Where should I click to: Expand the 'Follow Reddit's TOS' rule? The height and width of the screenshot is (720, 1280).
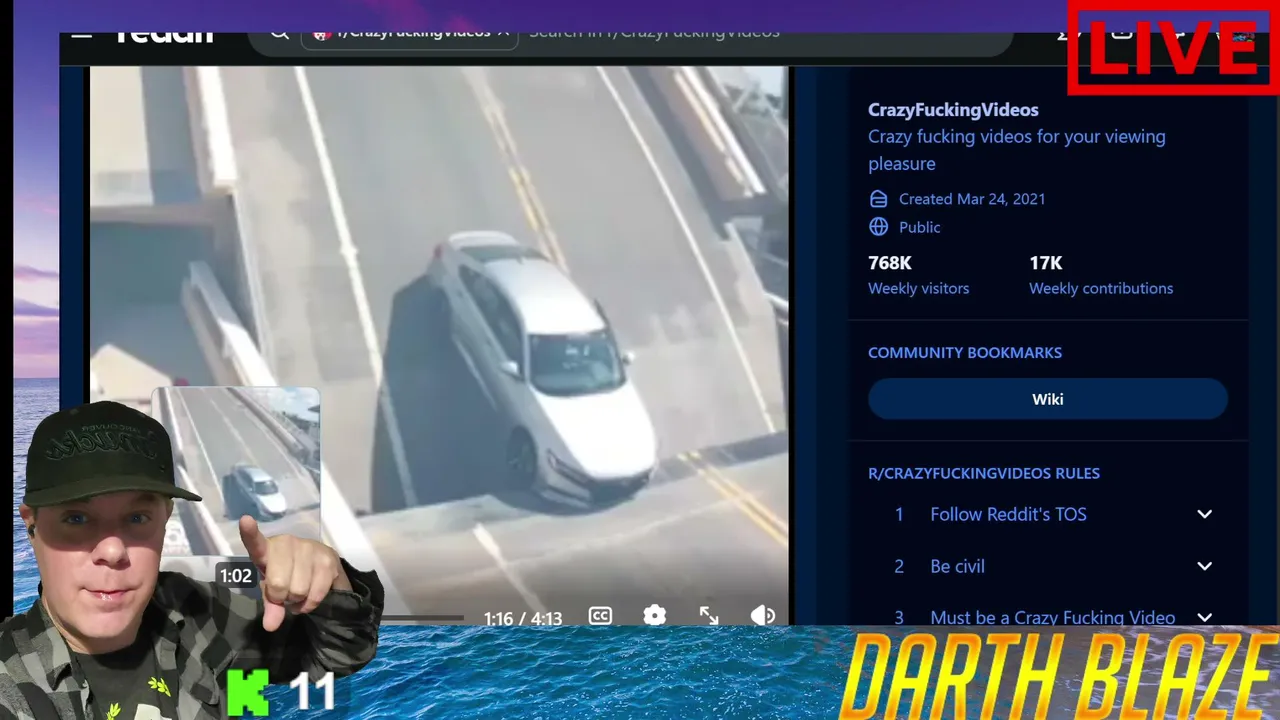tap(1204, 514)
